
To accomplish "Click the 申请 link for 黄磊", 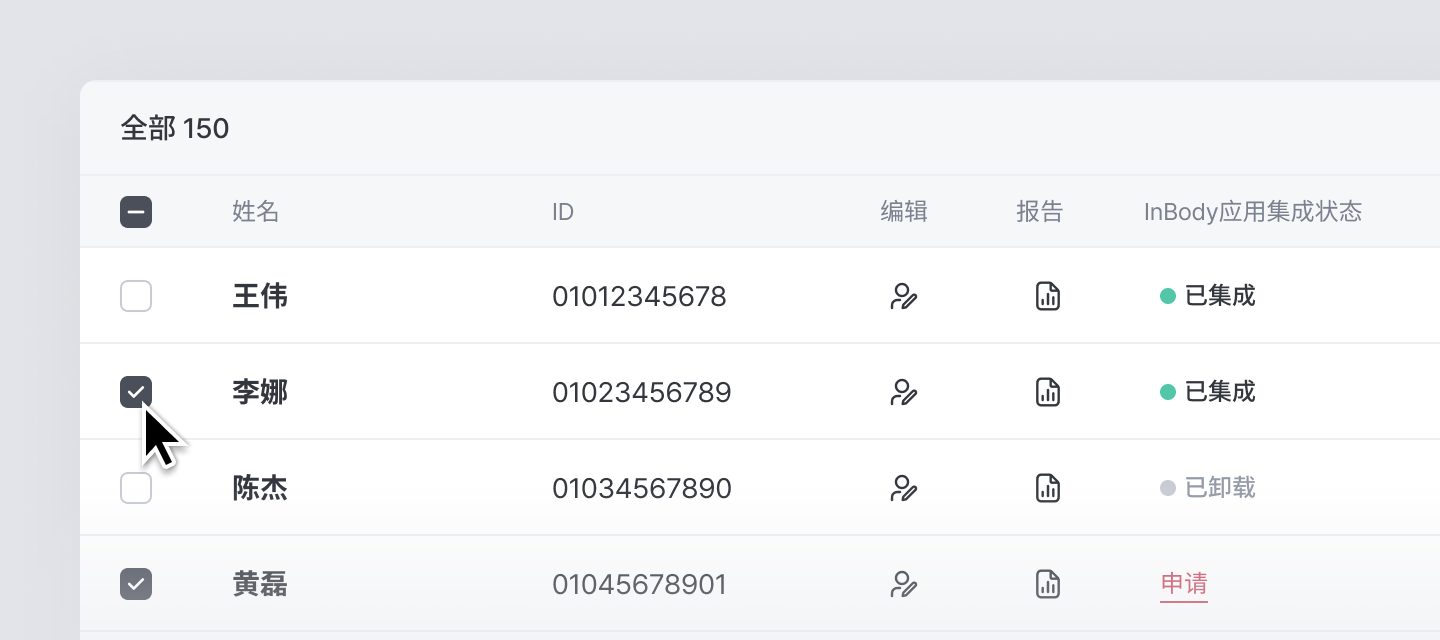I will tap(1184, 584).
